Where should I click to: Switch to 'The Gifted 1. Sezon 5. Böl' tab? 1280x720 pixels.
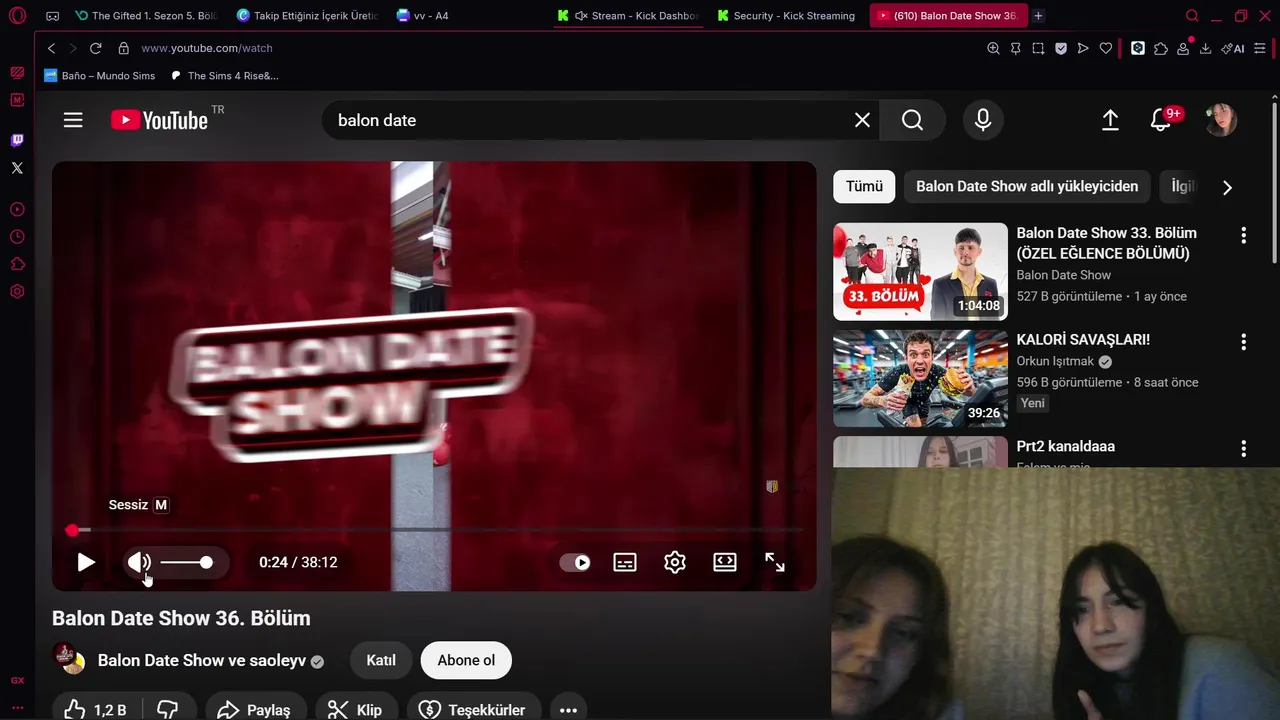click(x=146, y=16)
